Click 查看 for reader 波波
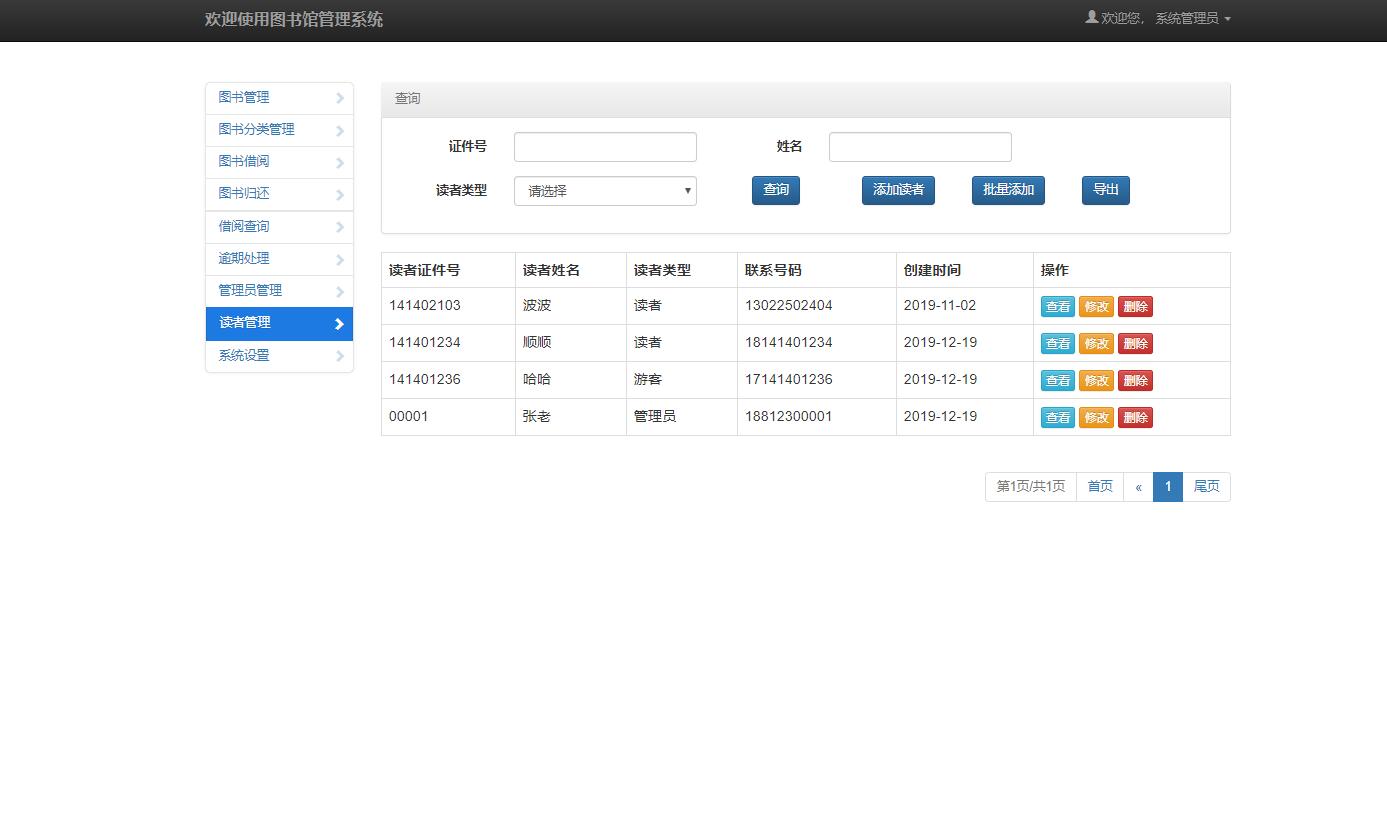This screenshot has width=1387, height=826. click(1057, 306)
